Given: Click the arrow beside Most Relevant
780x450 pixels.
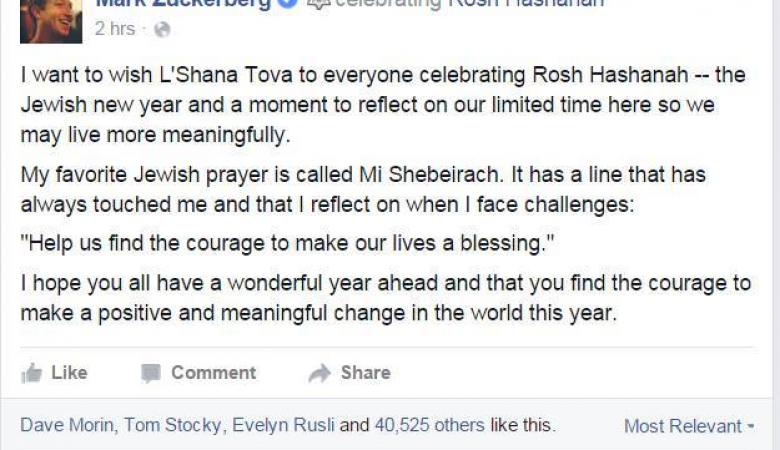Looking at the screenshot, I should coord(751,427).
